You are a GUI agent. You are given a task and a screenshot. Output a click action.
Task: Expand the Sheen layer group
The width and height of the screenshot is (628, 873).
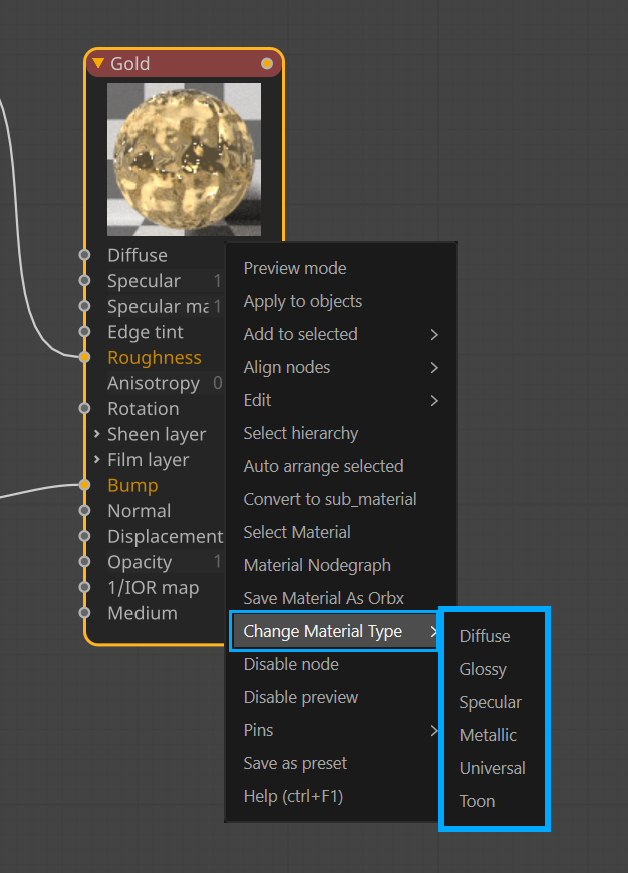pyautogui.click(x=97, y=434)
